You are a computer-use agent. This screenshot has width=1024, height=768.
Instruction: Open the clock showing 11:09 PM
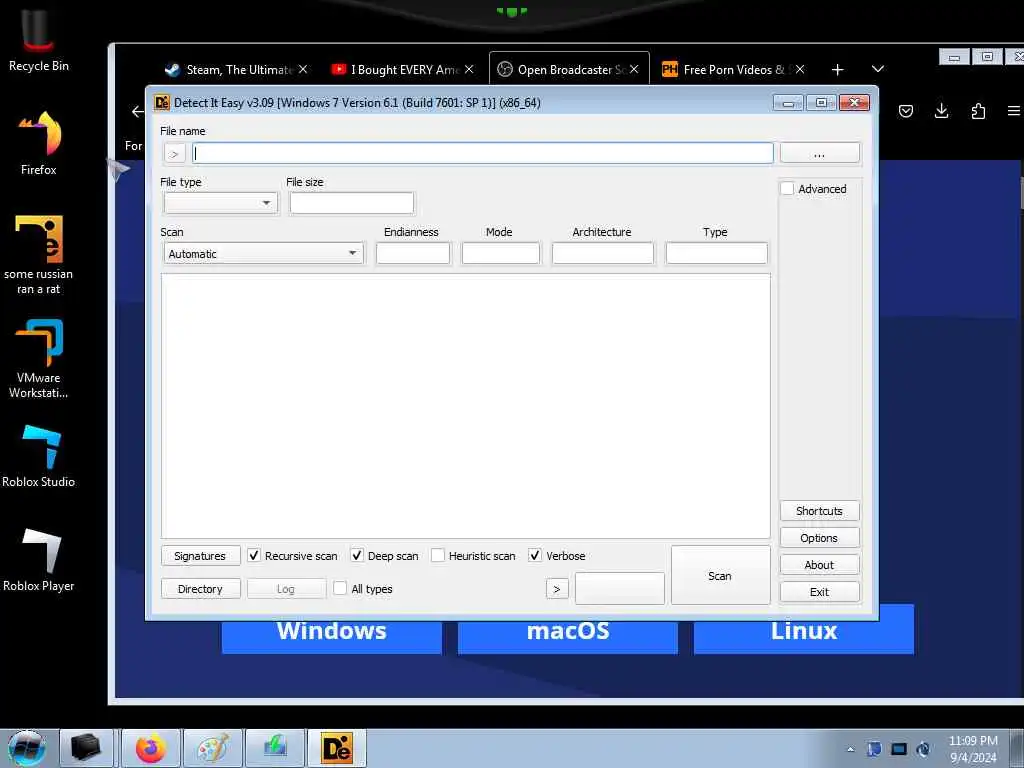[973, 748]
